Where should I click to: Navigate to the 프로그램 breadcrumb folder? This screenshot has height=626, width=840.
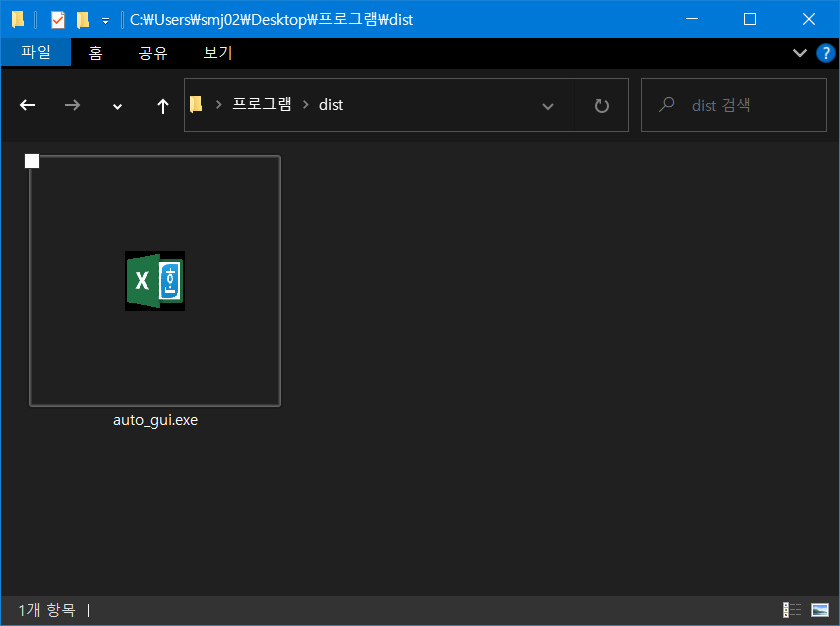pos(262,104)
